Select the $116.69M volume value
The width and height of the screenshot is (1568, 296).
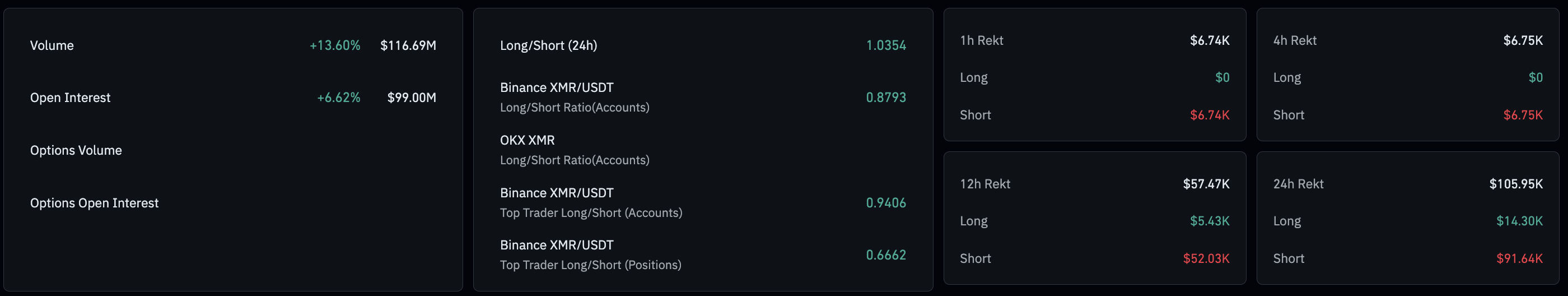tap(408, 45)
